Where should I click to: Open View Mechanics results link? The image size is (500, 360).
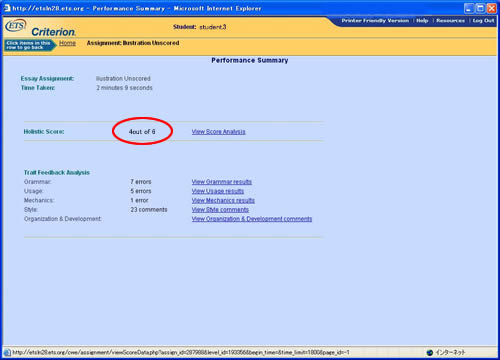tap(223, 200)
